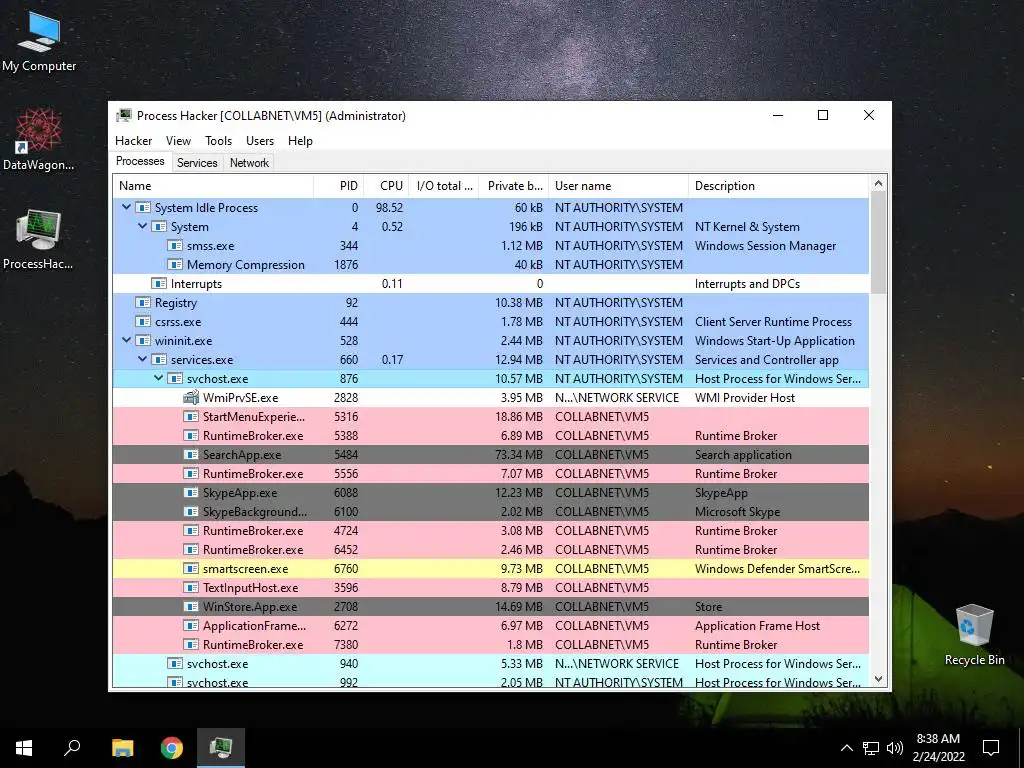Click the Registry process icon
The height and width of the screenshot is (768, 1024).
(143, 303)
